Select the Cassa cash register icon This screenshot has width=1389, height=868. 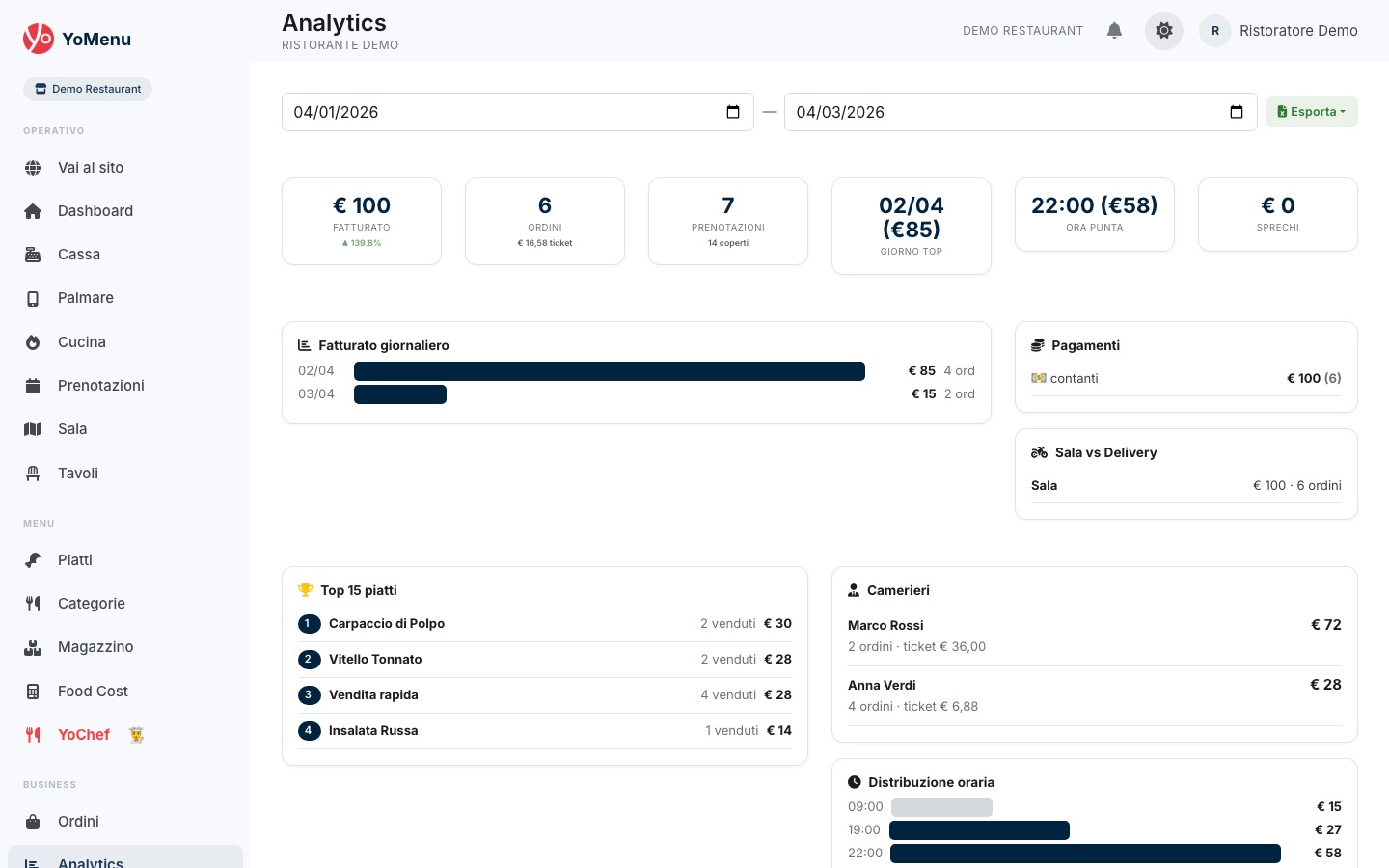33,255
